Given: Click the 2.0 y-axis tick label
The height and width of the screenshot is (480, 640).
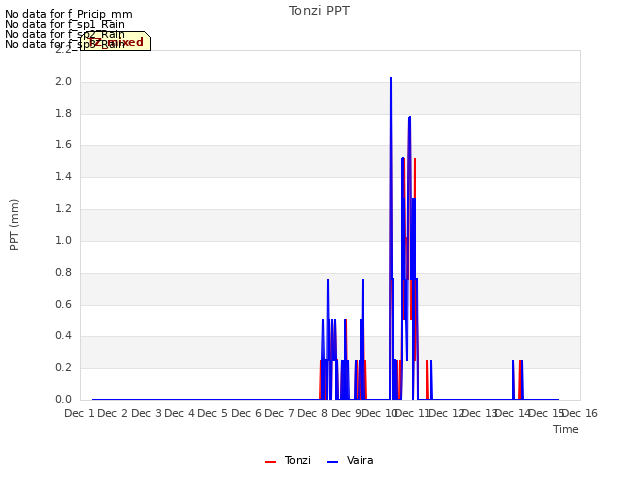Looking at the screenshot, I should pyautogui.click(x=63, y=82).
